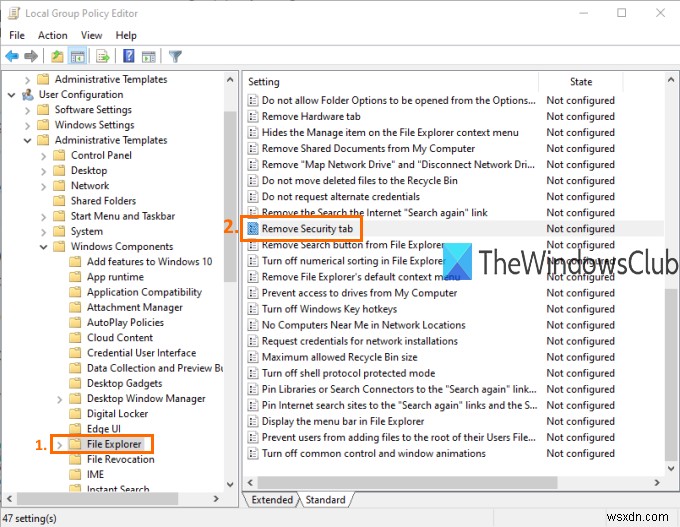Click scroll left arrow in tree pane
Screen dimensions: 680x527
point(10,499)
